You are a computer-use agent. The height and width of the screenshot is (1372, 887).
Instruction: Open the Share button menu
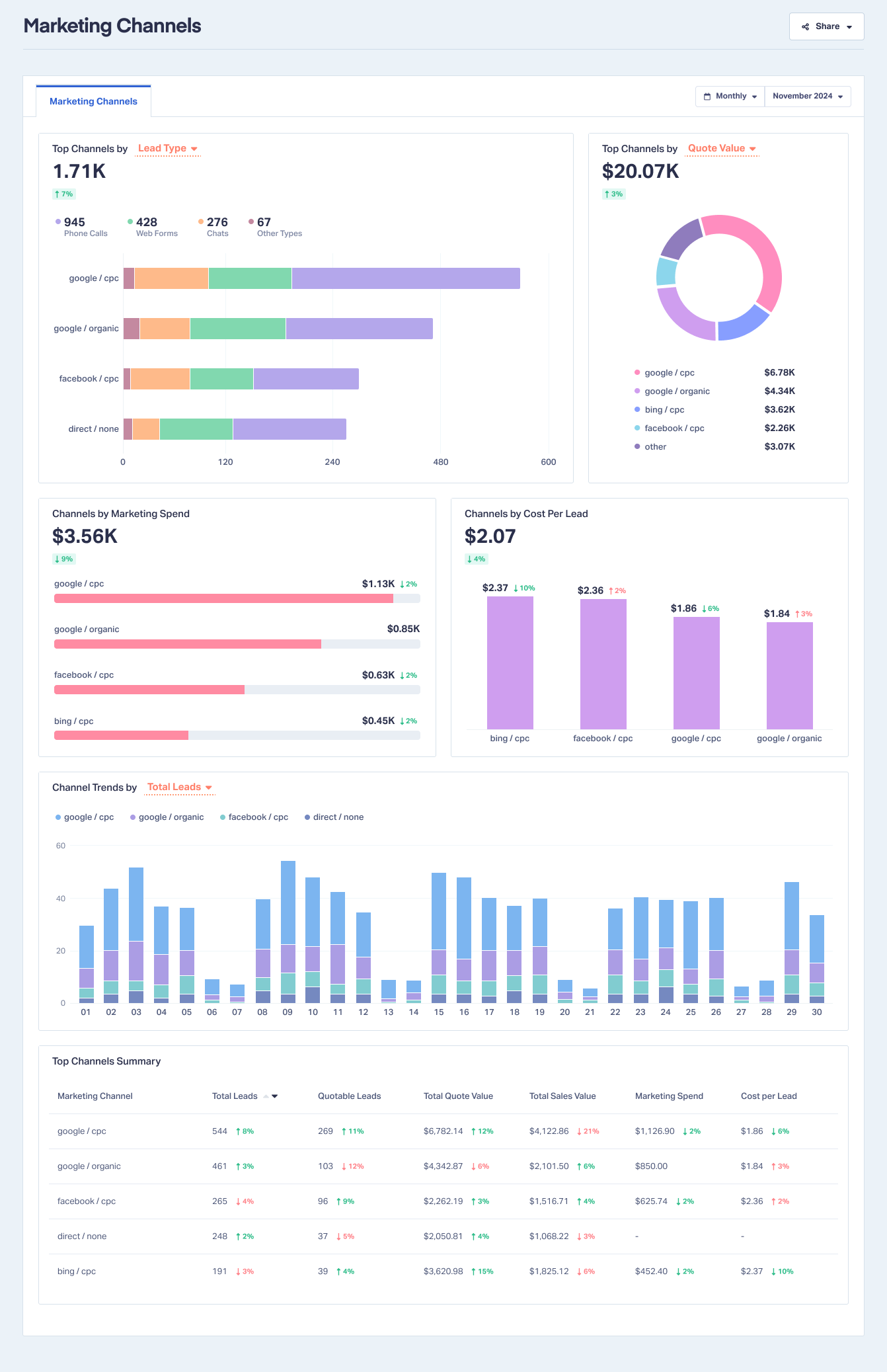tap(826, 26)
